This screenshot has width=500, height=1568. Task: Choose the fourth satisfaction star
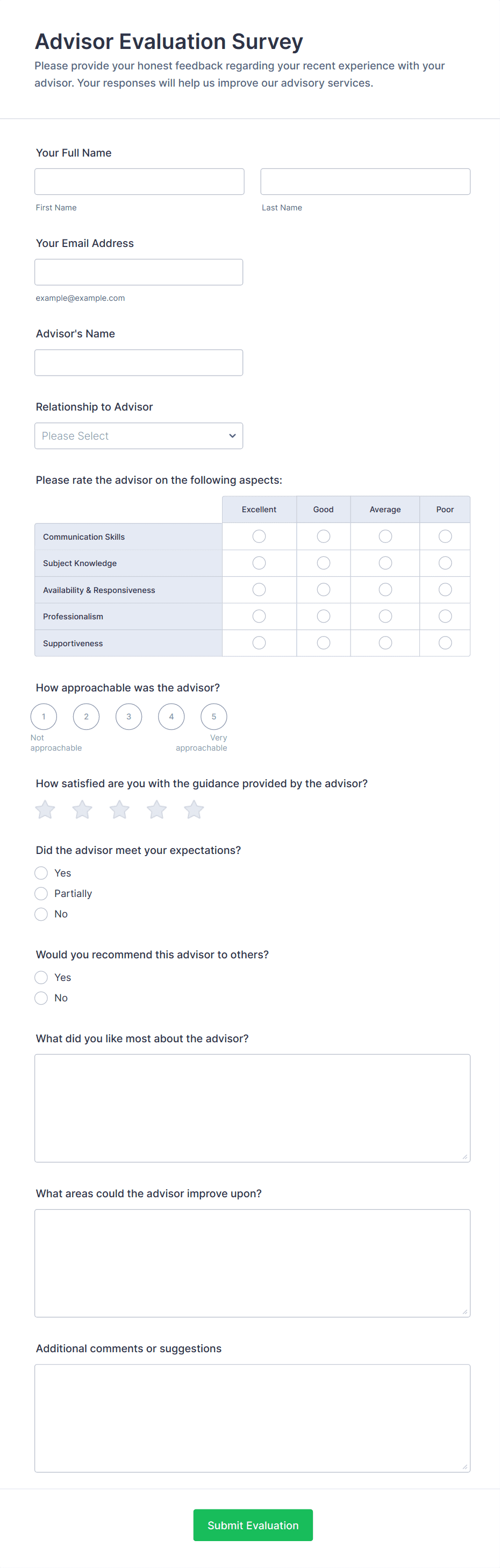156,810
